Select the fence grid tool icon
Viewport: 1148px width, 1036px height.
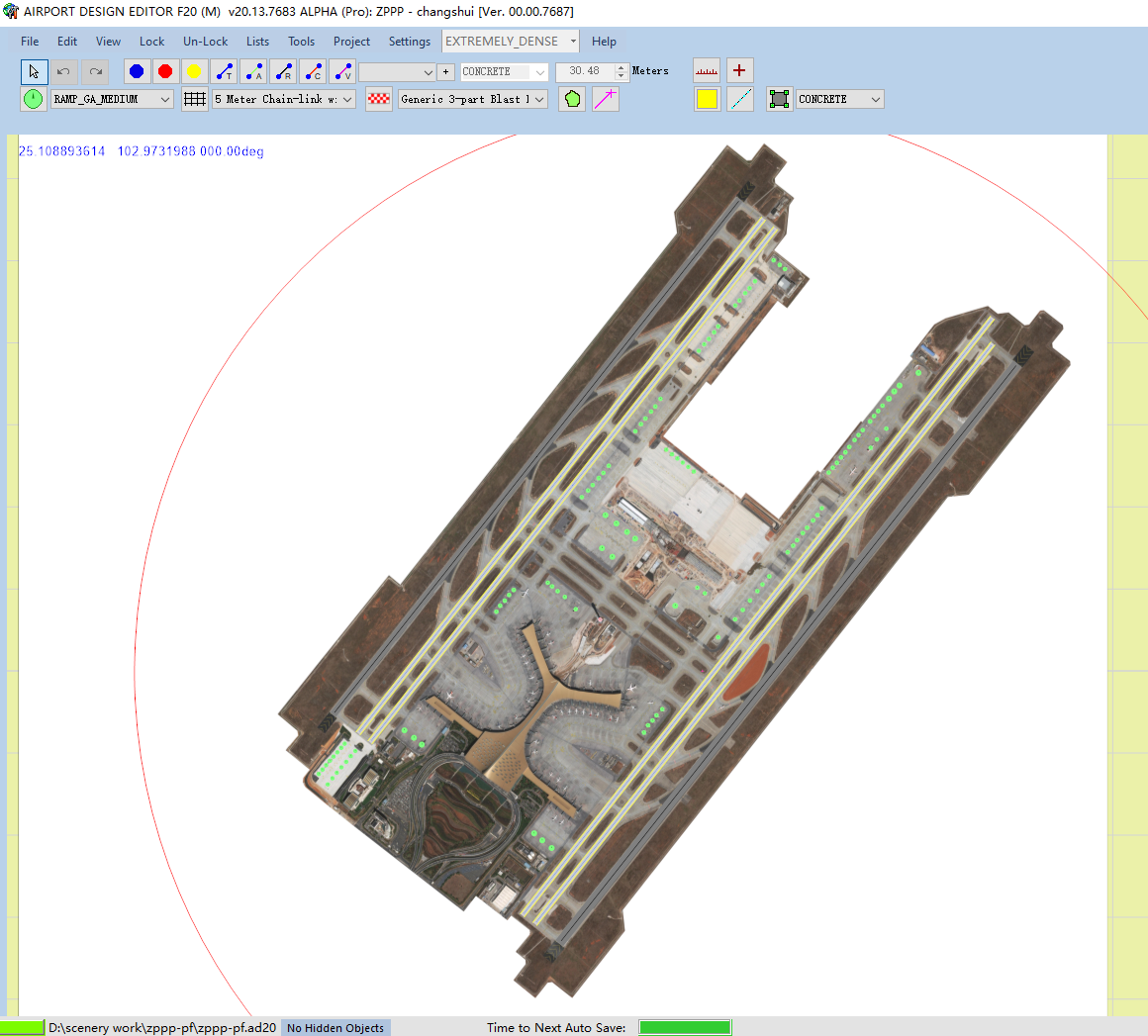pos(195,99)
